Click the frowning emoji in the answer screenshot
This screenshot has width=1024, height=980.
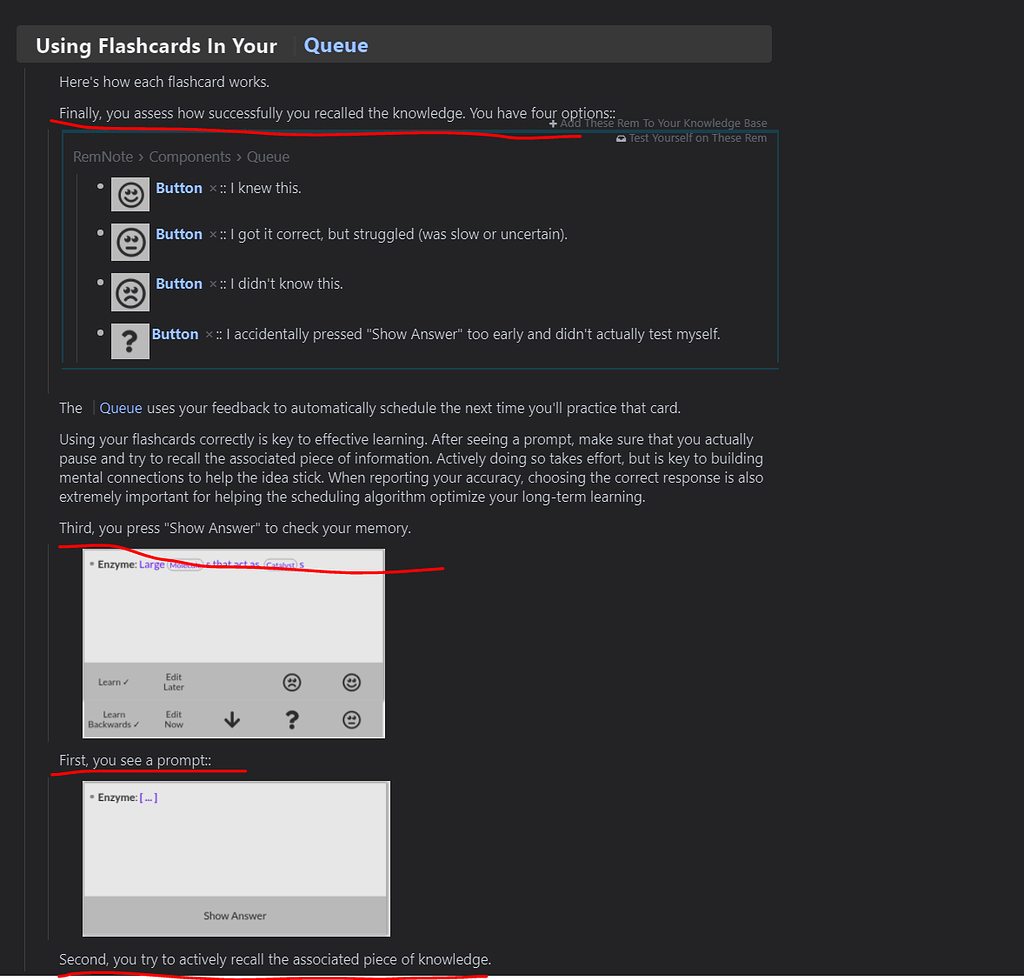292,682
